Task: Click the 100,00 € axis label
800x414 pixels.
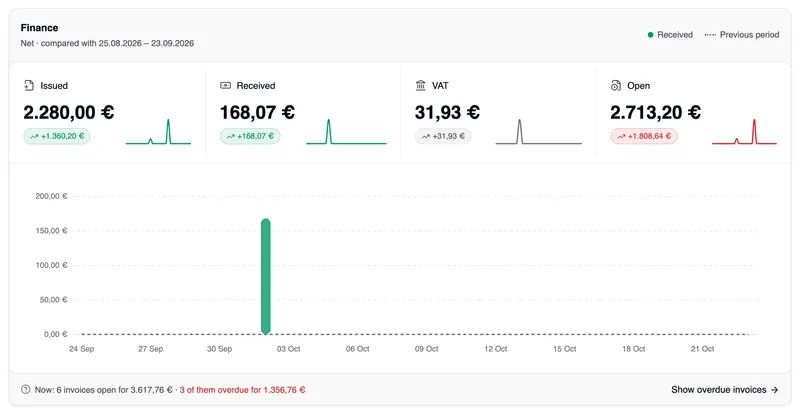Action: point(52,265)
